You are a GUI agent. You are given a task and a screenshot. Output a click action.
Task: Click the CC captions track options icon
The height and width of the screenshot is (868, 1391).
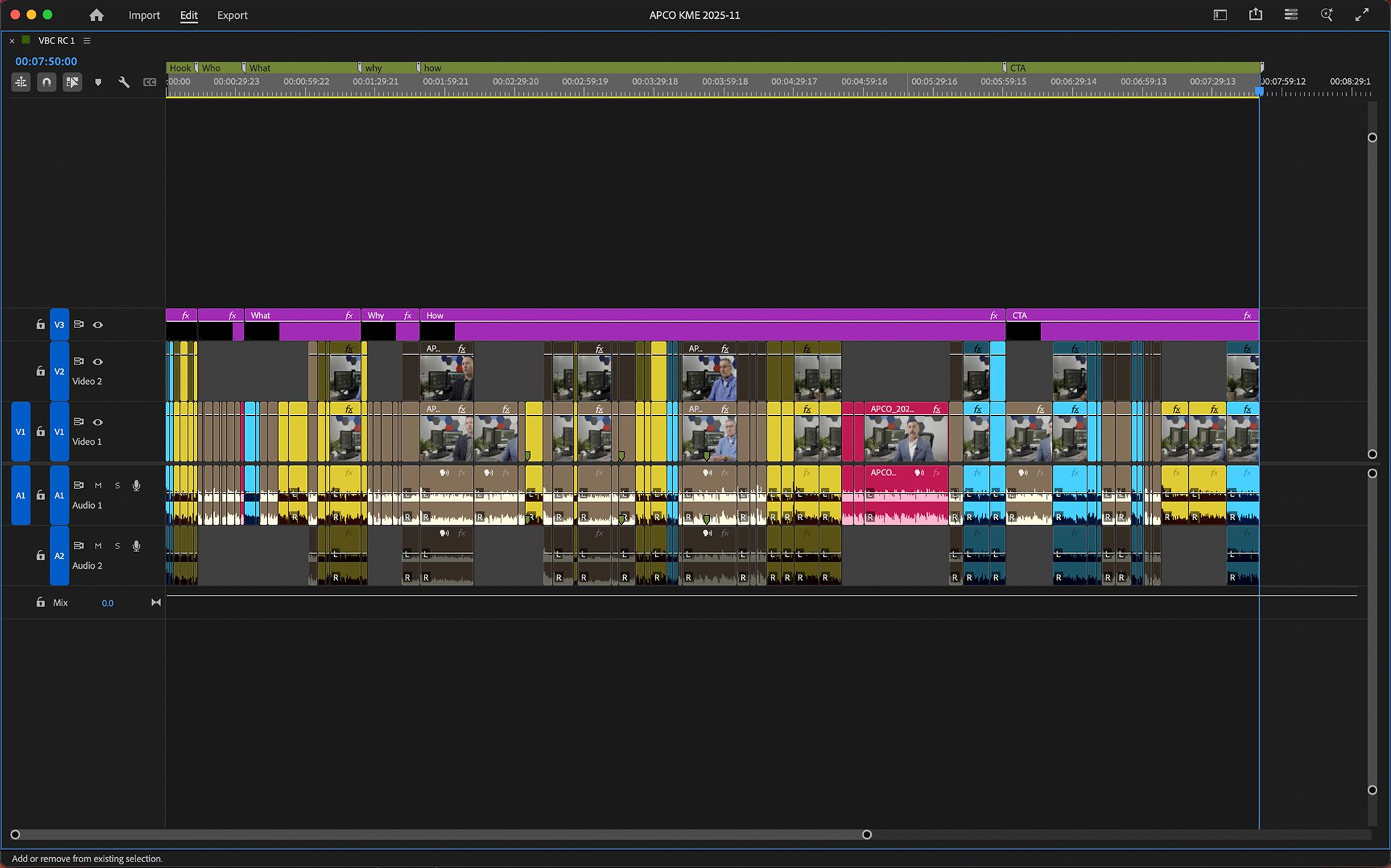pos(150,82)
